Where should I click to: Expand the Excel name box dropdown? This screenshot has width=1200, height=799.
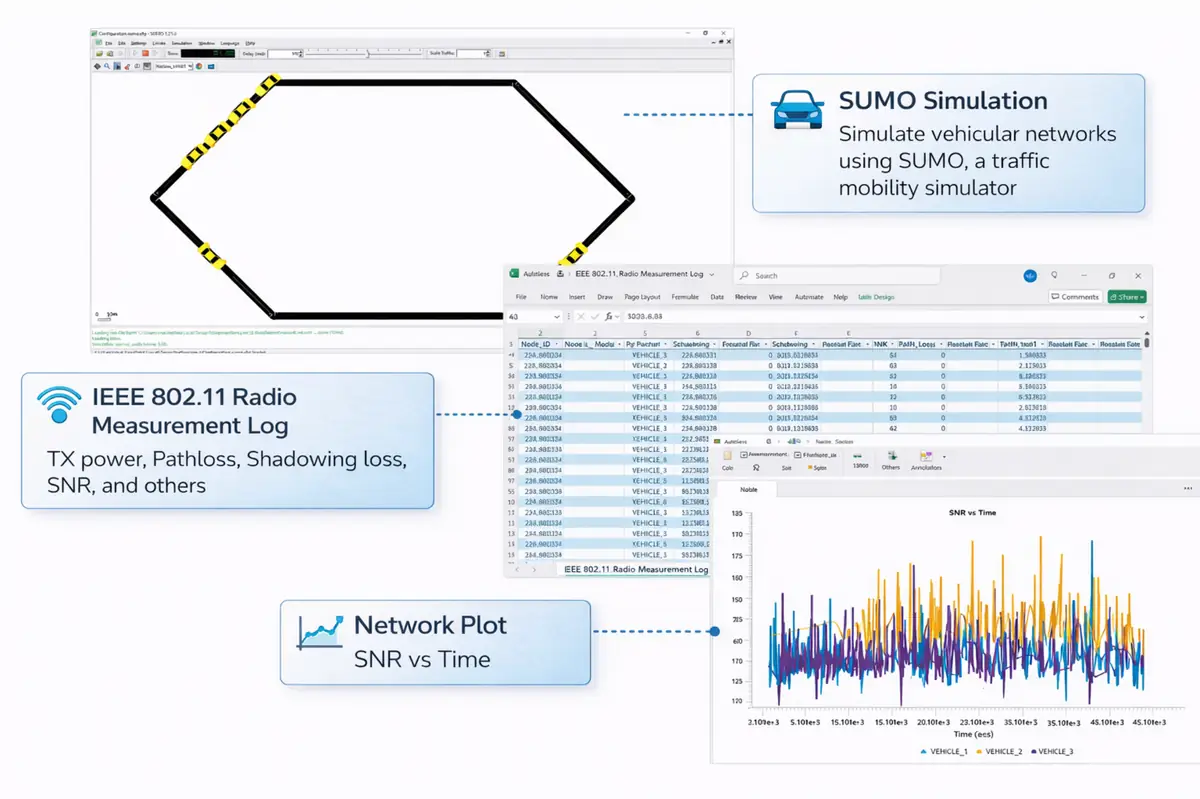click(x=556, y=316)
